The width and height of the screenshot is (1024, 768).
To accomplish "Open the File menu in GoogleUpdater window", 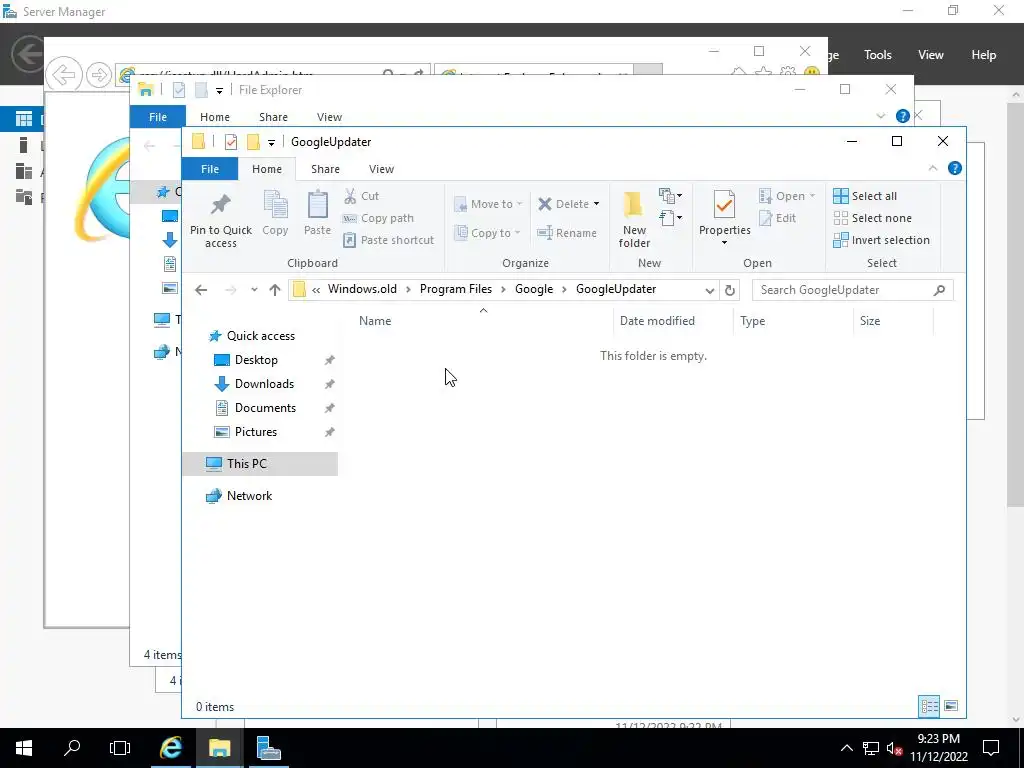I will tap(210, 168).
